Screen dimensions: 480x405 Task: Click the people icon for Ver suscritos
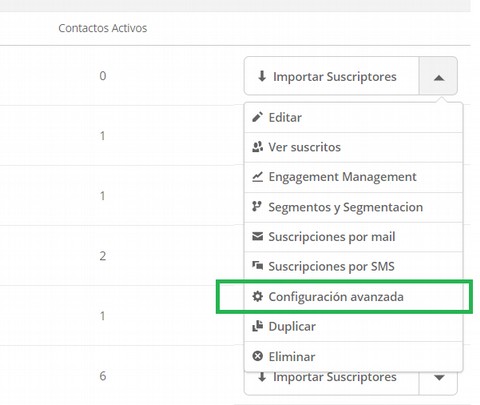click(x=257, y=147)
